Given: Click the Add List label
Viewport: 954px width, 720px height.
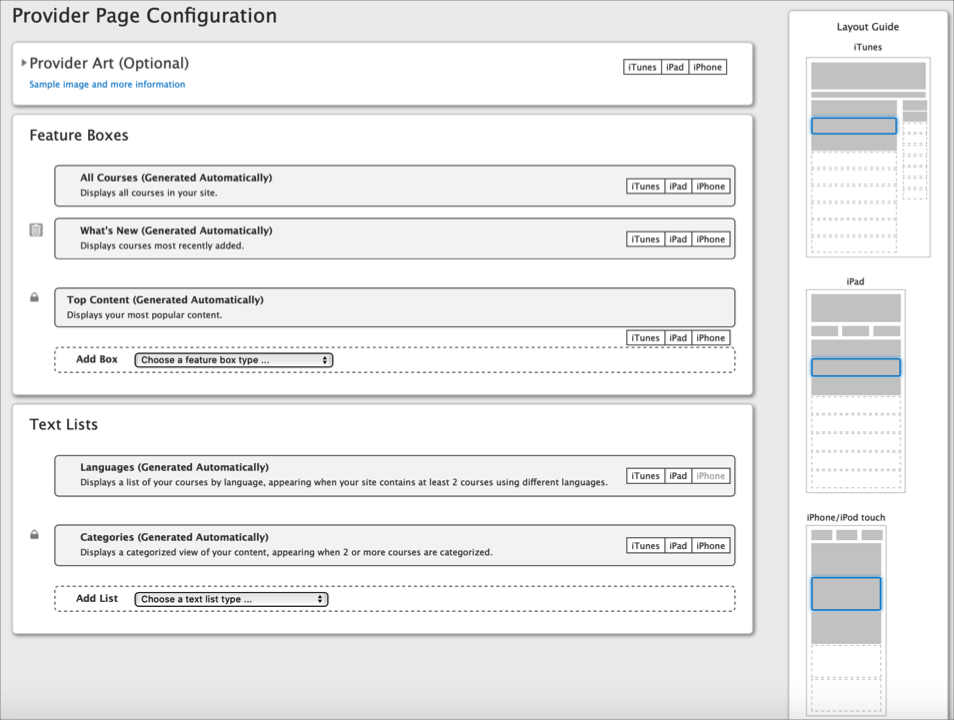Looking at the screenshot, I should click(x=97, y=598).
